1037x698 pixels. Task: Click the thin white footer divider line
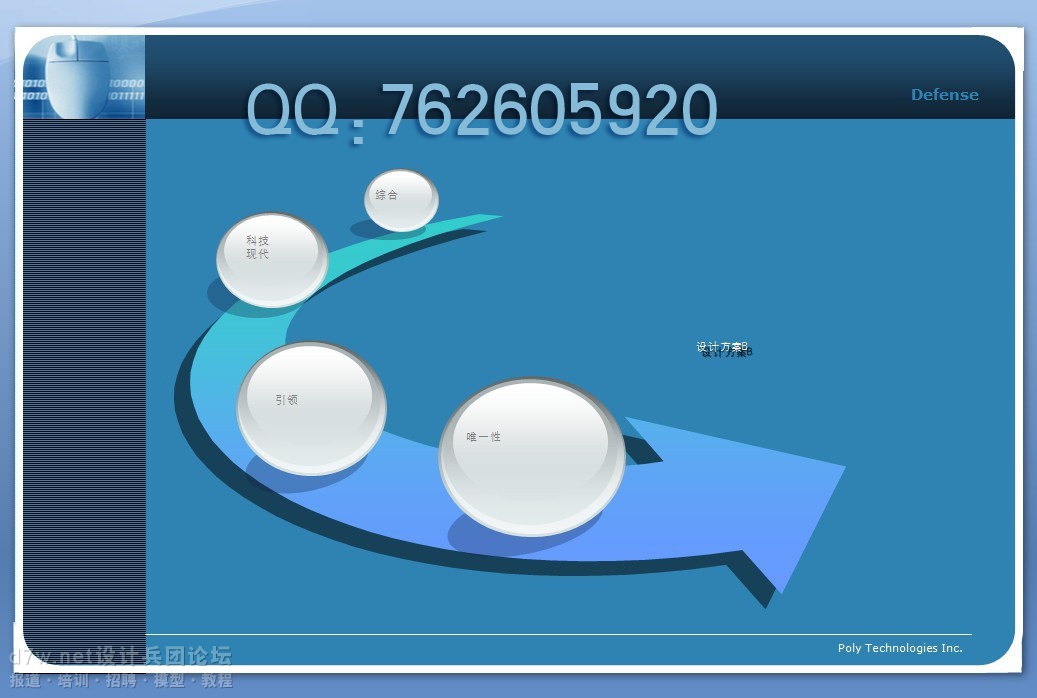pyautogui.click(x=558, y=634)
